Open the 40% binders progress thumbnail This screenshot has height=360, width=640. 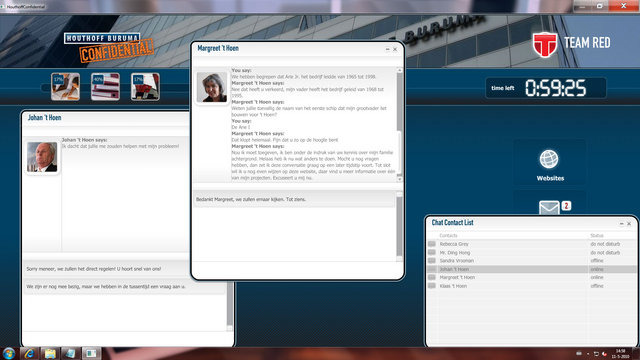[105, 87]
